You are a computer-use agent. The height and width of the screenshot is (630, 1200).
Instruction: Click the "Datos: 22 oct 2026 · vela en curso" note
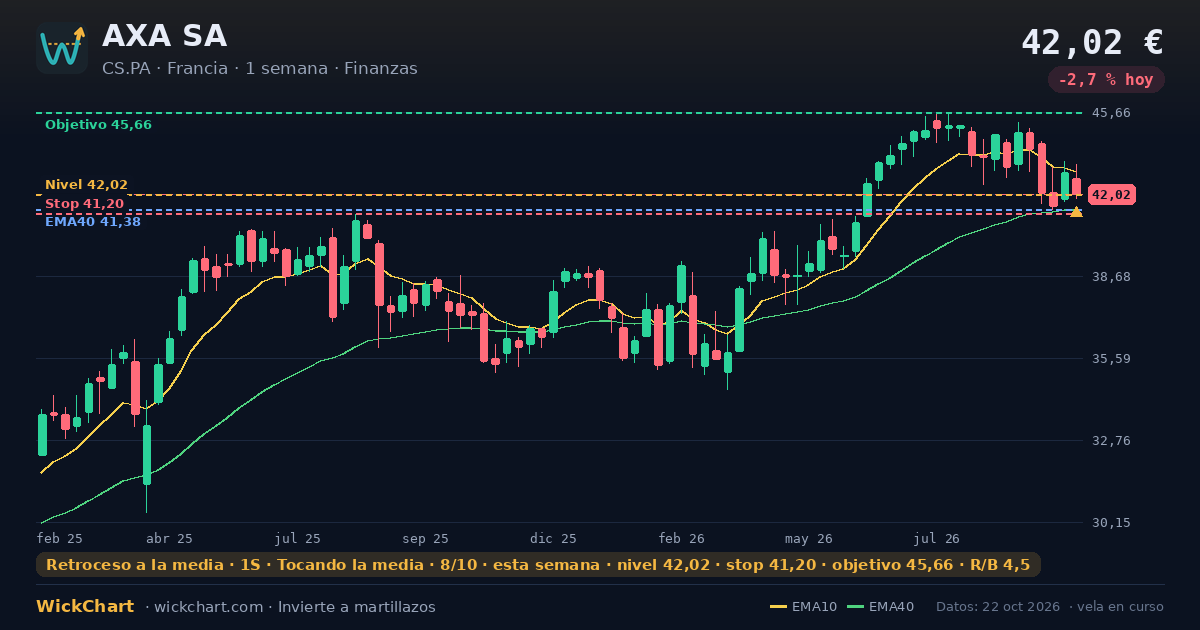point(1050,607)
